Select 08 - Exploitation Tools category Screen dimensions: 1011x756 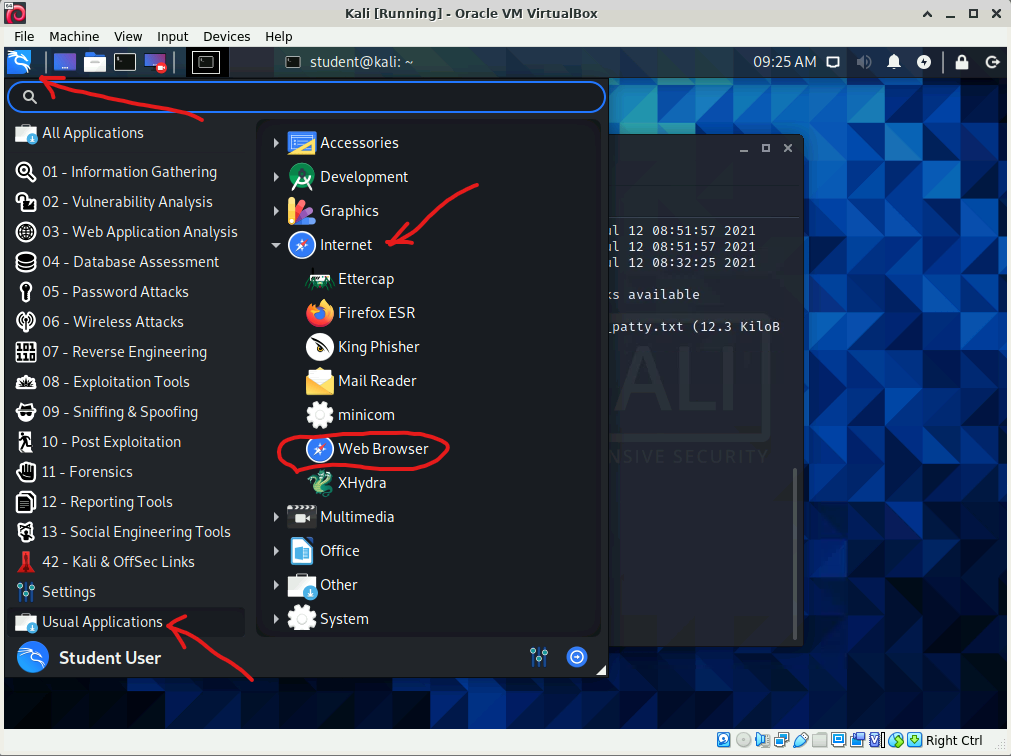[x=126, y=382]
